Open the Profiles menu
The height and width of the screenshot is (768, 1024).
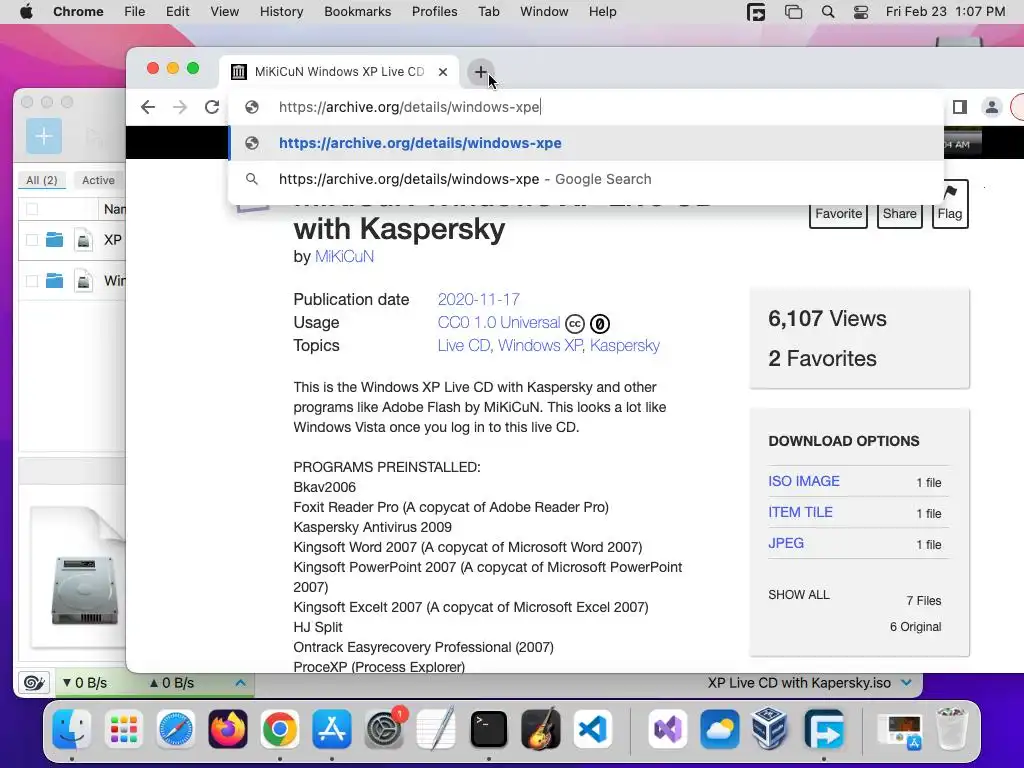click(x=434, y=12)
